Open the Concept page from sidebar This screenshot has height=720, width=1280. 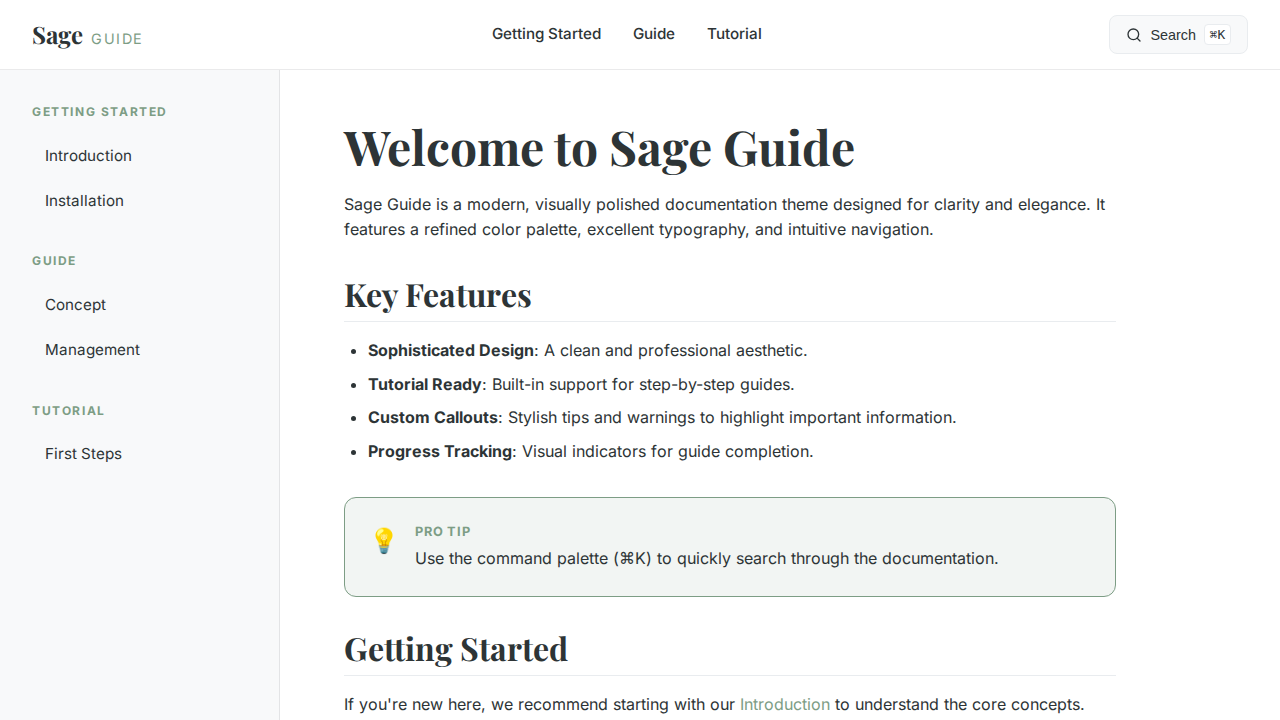pos(75,305)
